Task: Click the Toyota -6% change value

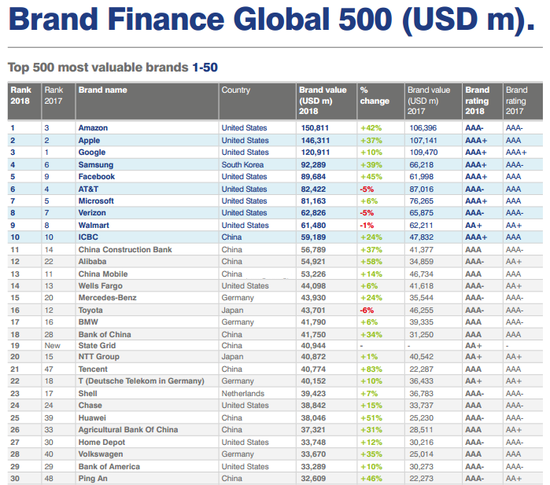Action: (367, 310)
